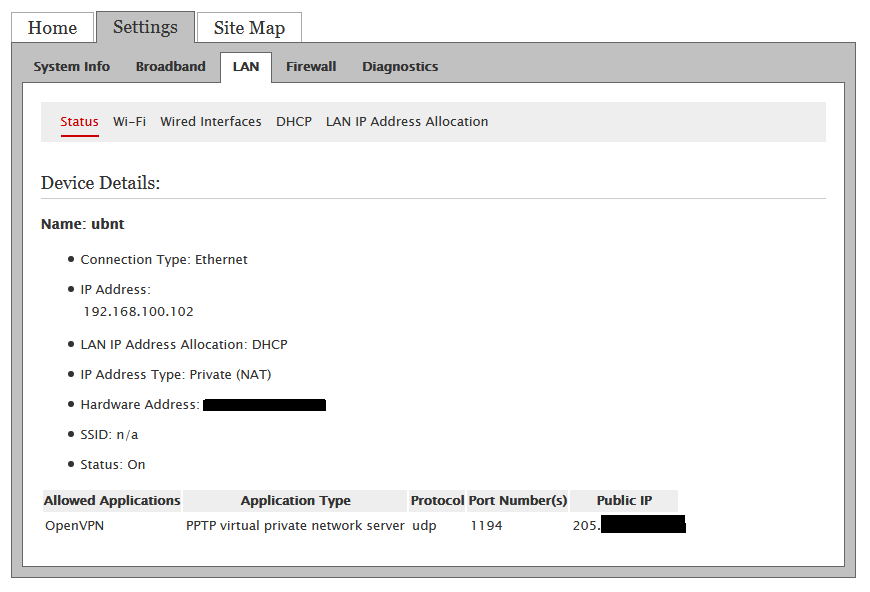The image size is (870, 592).
Task: Click the Allowed Applications column header
Action: pos(112,501)
